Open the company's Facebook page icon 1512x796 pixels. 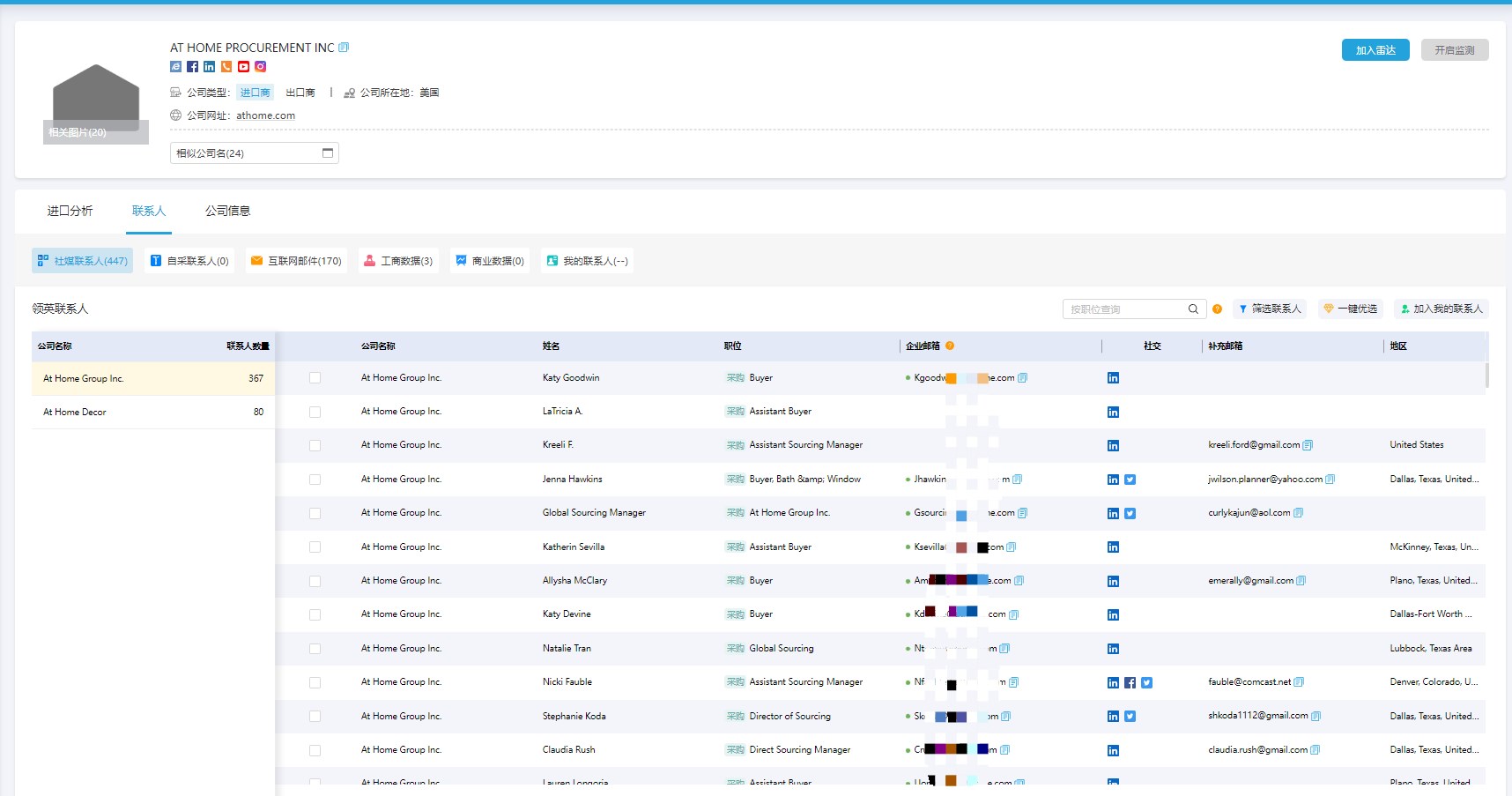point(192,67)
